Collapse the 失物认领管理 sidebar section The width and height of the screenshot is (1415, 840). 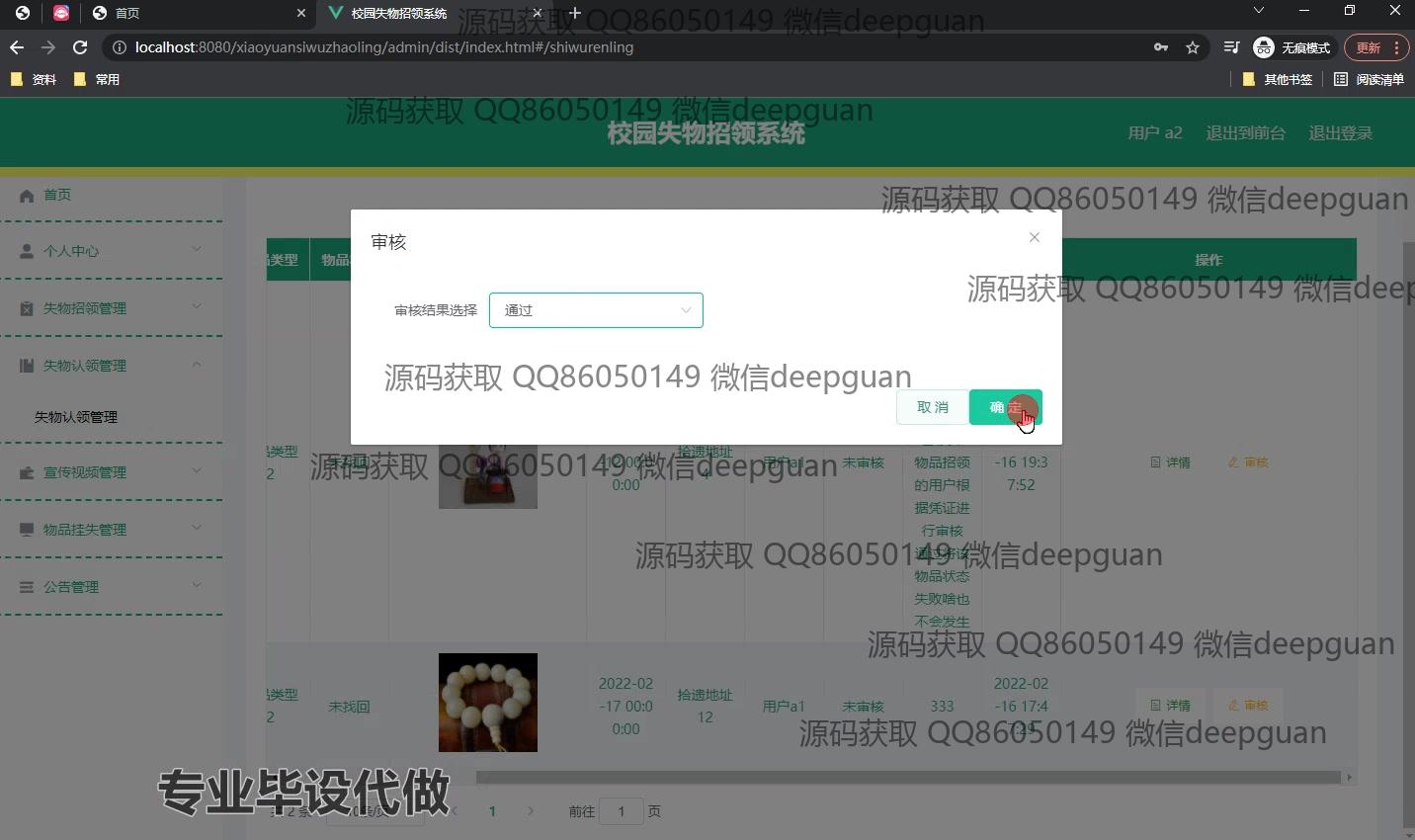[x=196, y=365]
